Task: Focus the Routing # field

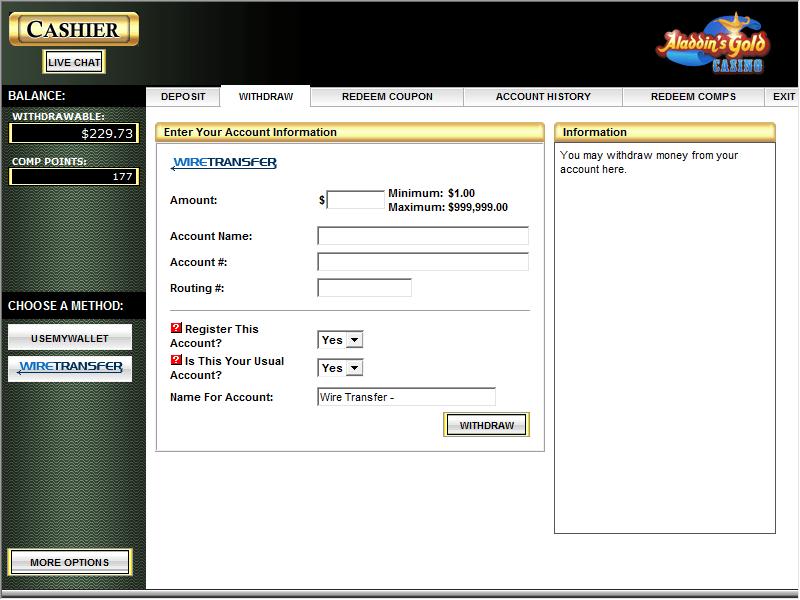Action: coord(364,288)
